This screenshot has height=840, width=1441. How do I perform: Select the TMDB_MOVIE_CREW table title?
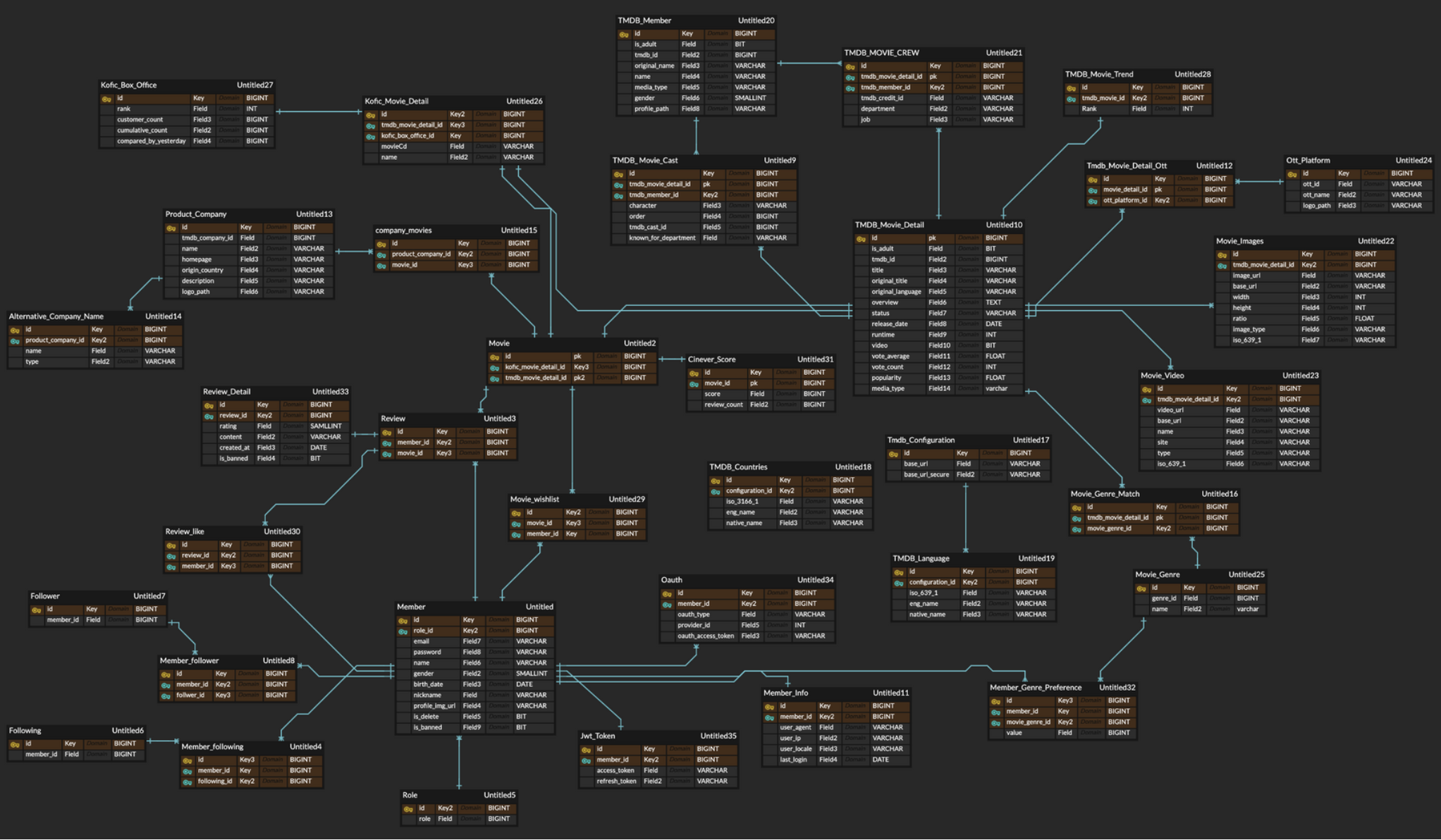pos(881,53)
